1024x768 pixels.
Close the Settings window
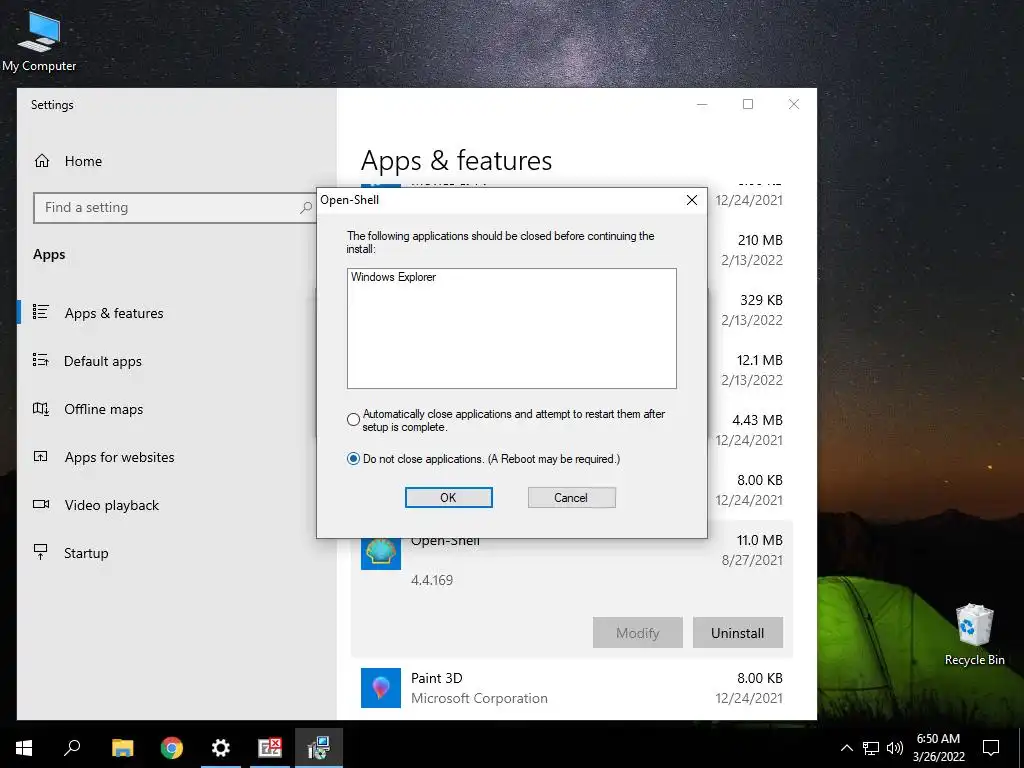(x=793, y=104)
